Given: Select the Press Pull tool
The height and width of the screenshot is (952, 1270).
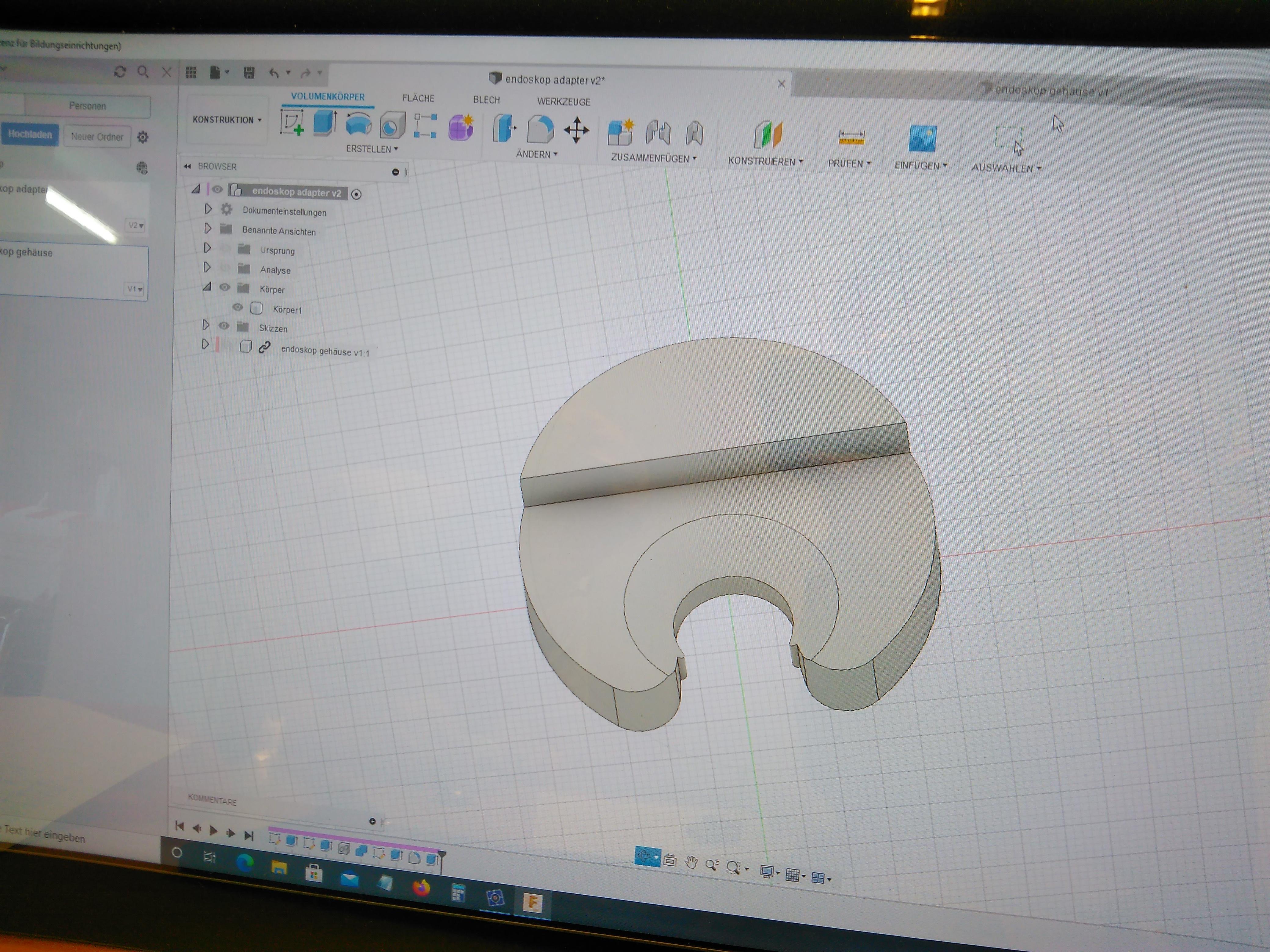Looking at the screenshot, I should [x=504, y=128].
